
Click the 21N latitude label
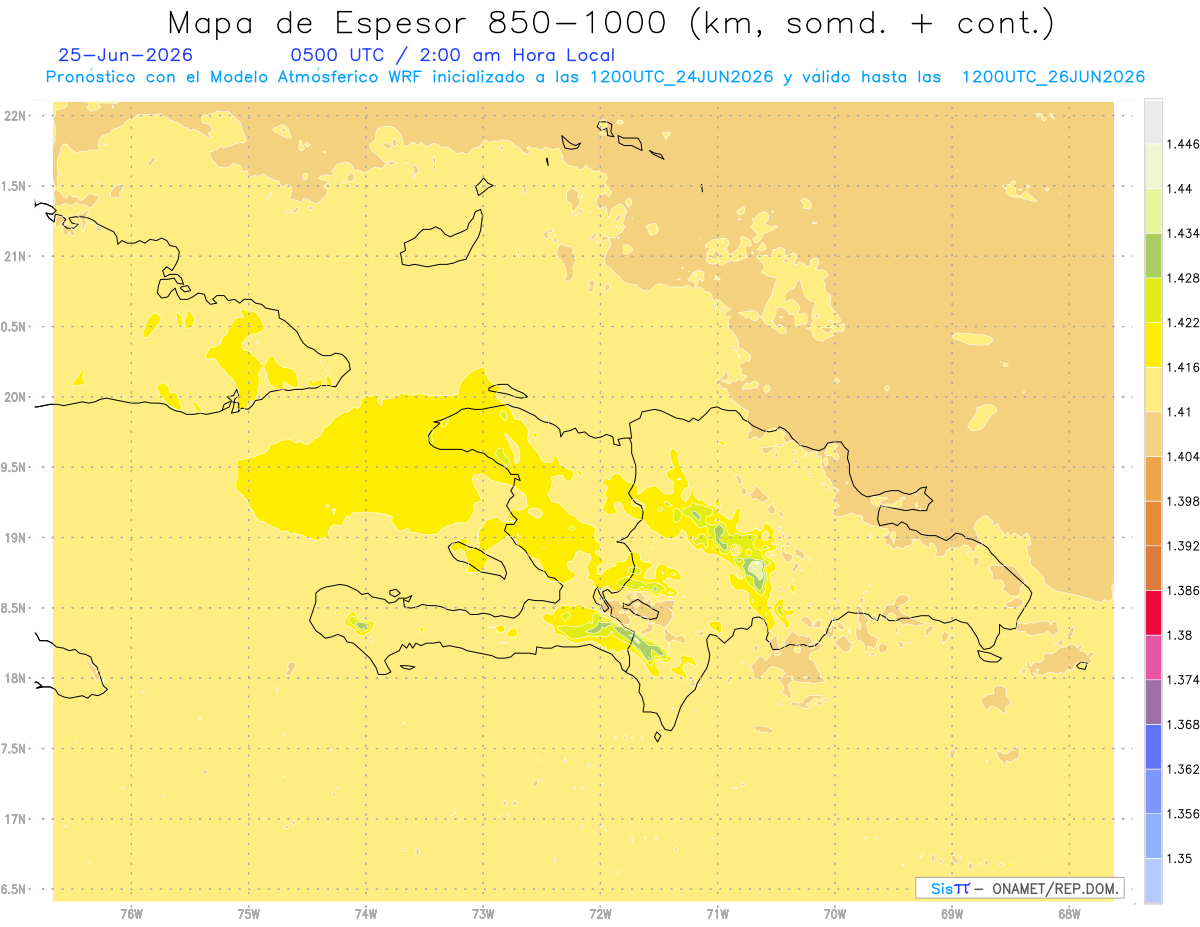click(x=16, y=257)
